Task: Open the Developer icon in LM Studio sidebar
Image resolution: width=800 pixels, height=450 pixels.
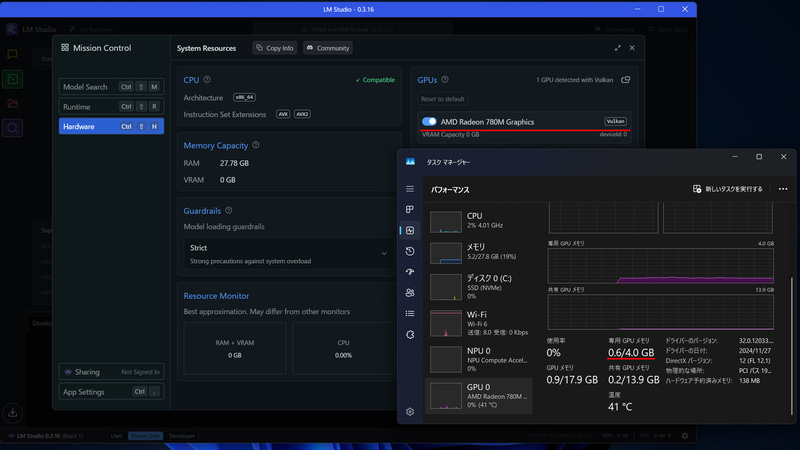Action: [12, 79]
